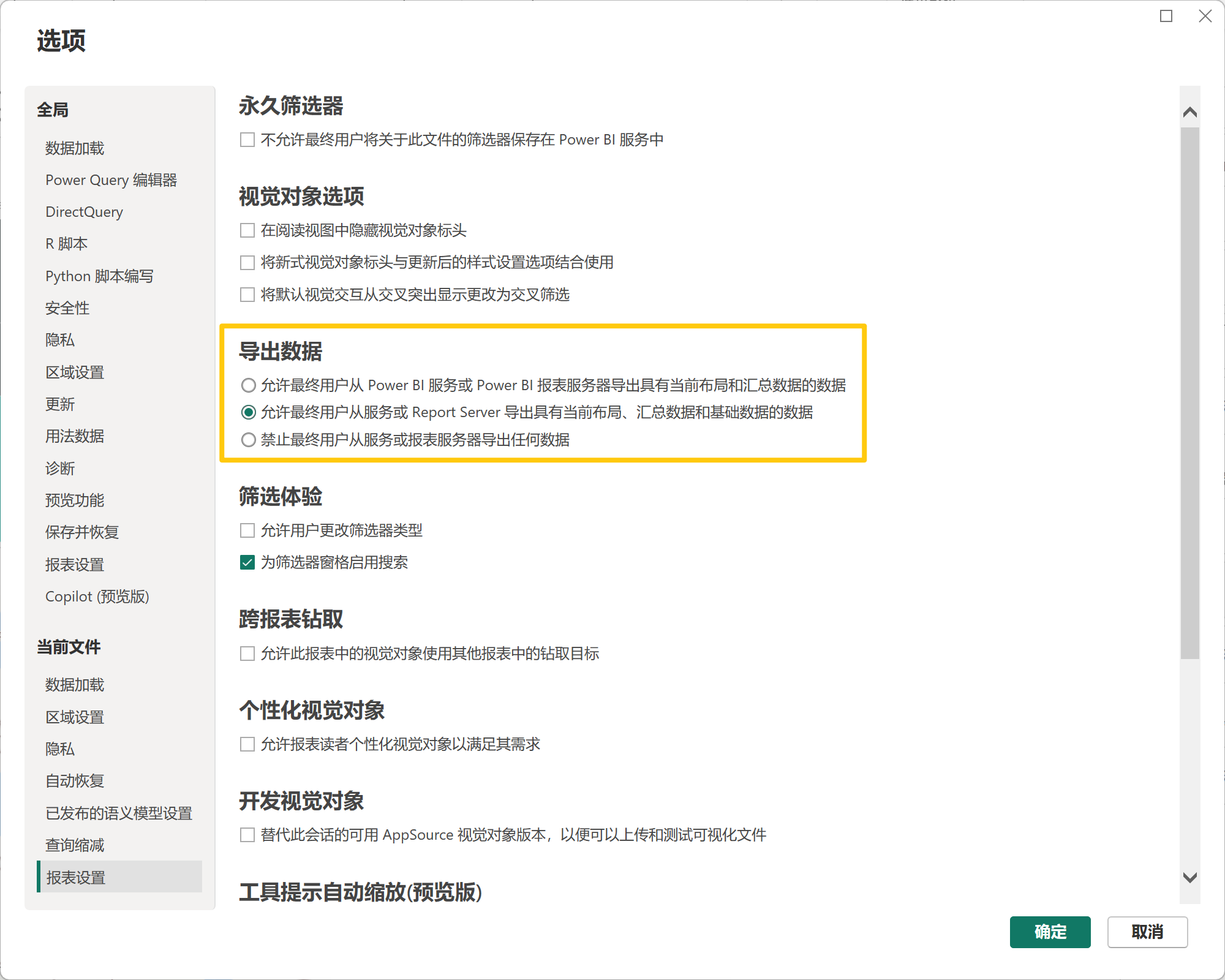Screen dimensions: 1225x980
Task: Go to 诊断 options
Action: [x=60, y=469]
